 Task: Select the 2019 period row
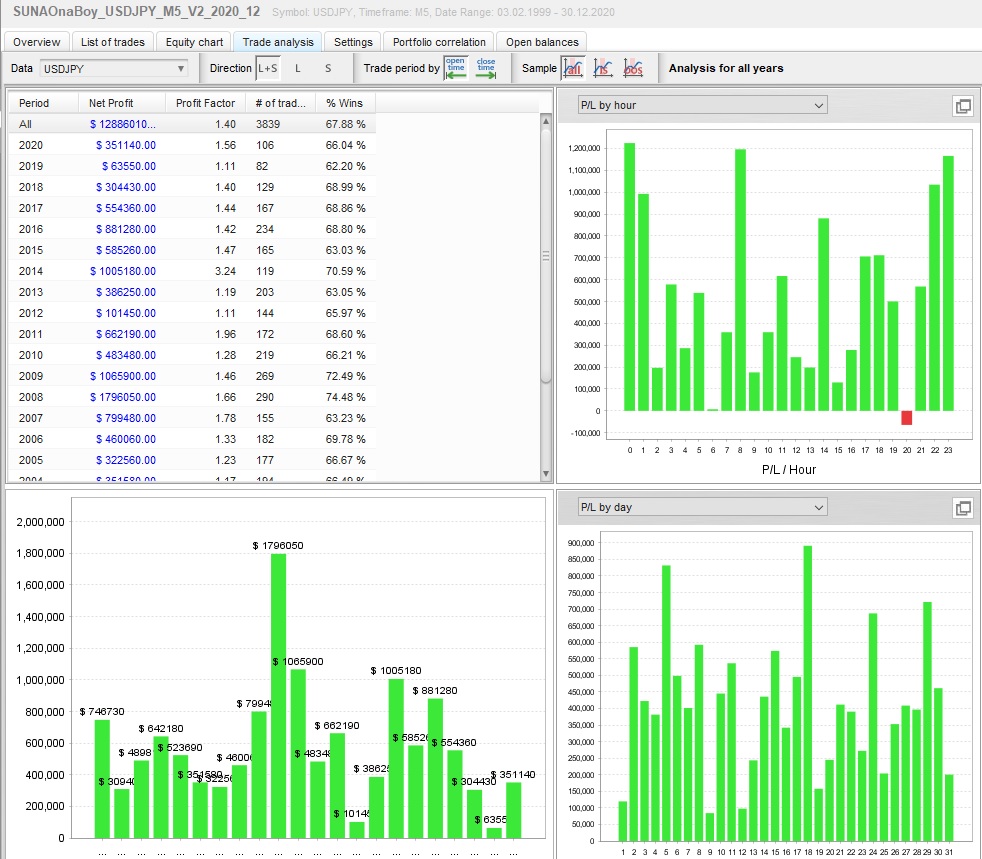(x=192, y=166)
